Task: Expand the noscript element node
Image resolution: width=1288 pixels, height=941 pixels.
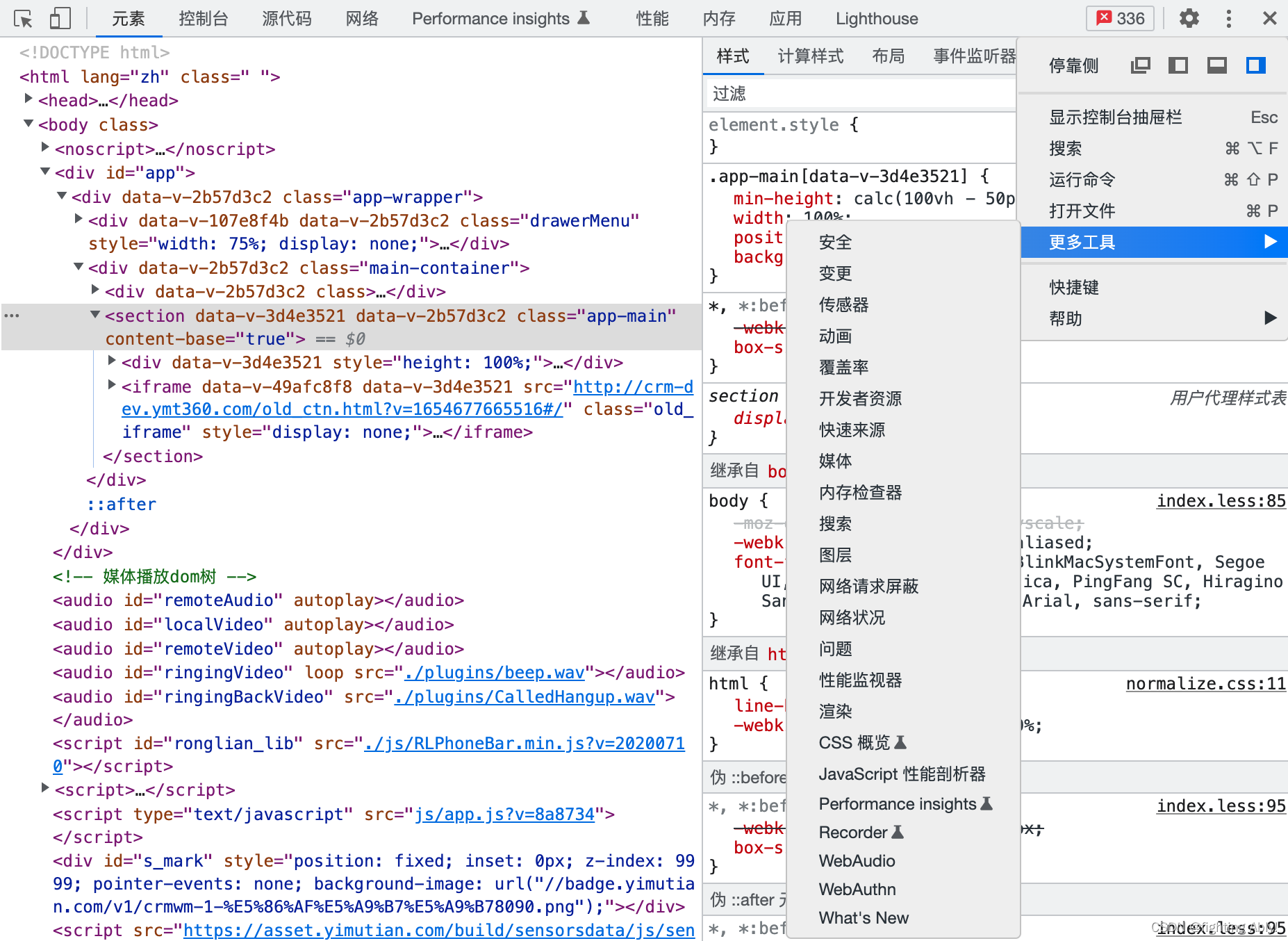Action: pyautogui.click(x=45, y=147)
